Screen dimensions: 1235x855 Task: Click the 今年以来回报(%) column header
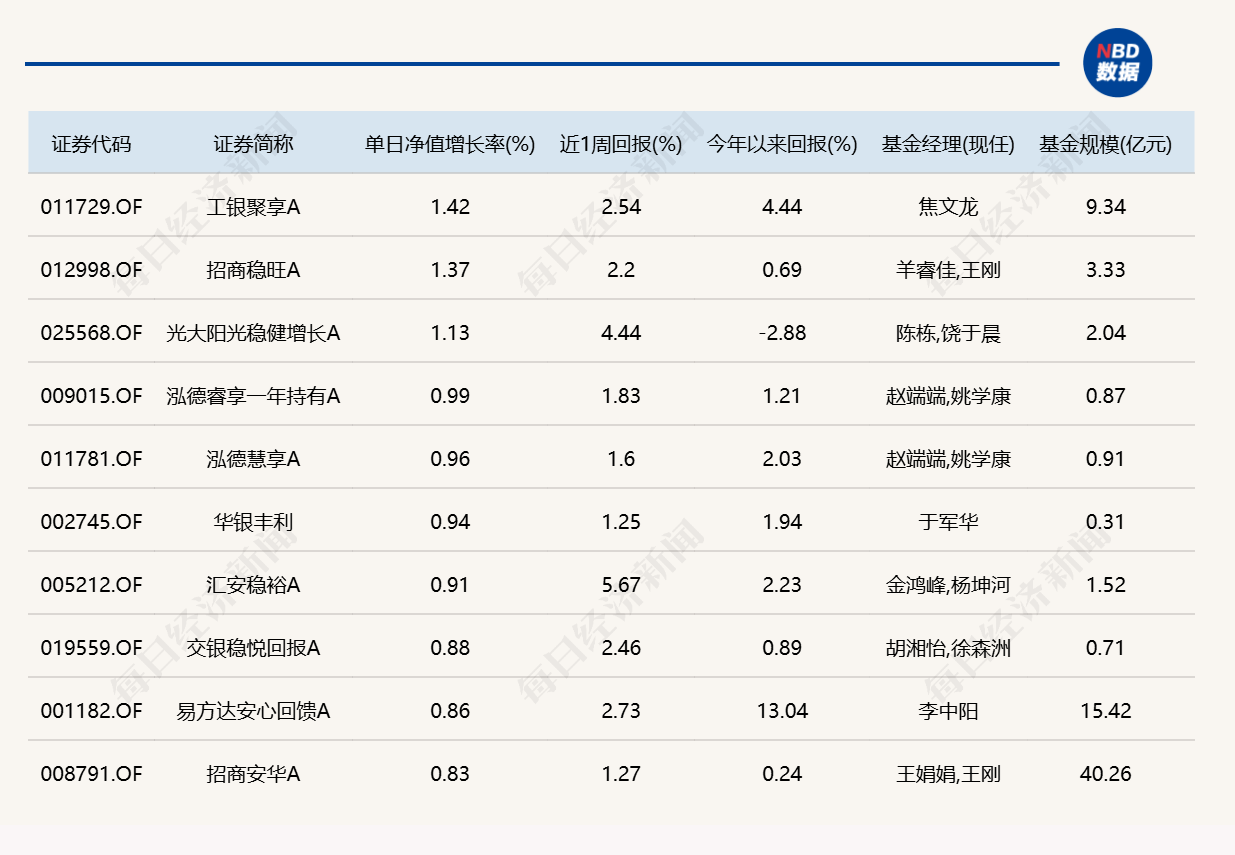tap(782, 144)
